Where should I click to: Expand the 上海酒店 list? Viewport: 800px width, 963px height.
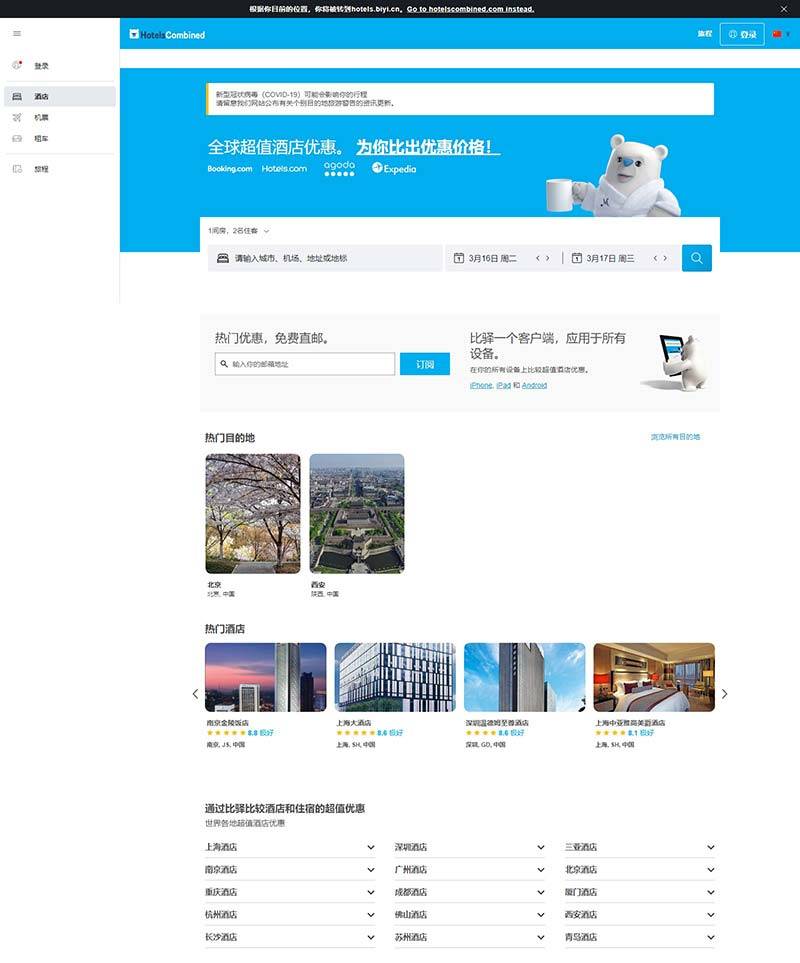click(290, 847)
